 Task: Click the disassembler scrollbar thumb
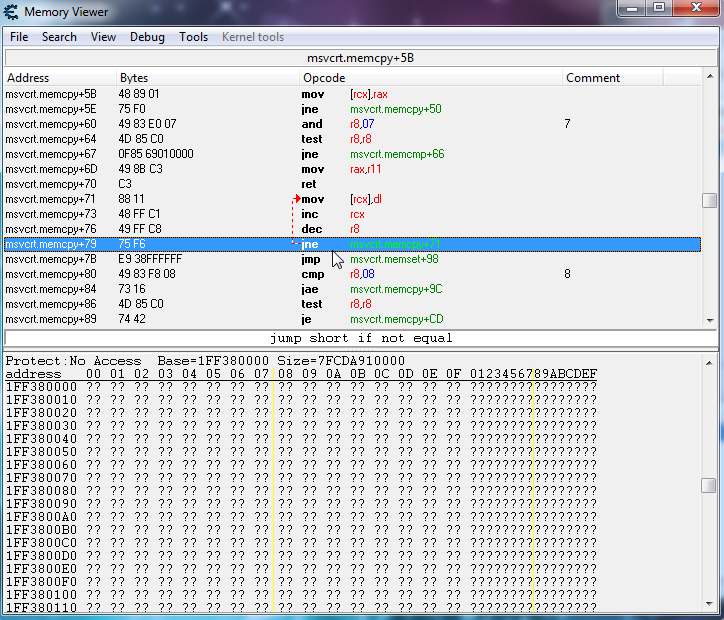click(x=709, y=200)
